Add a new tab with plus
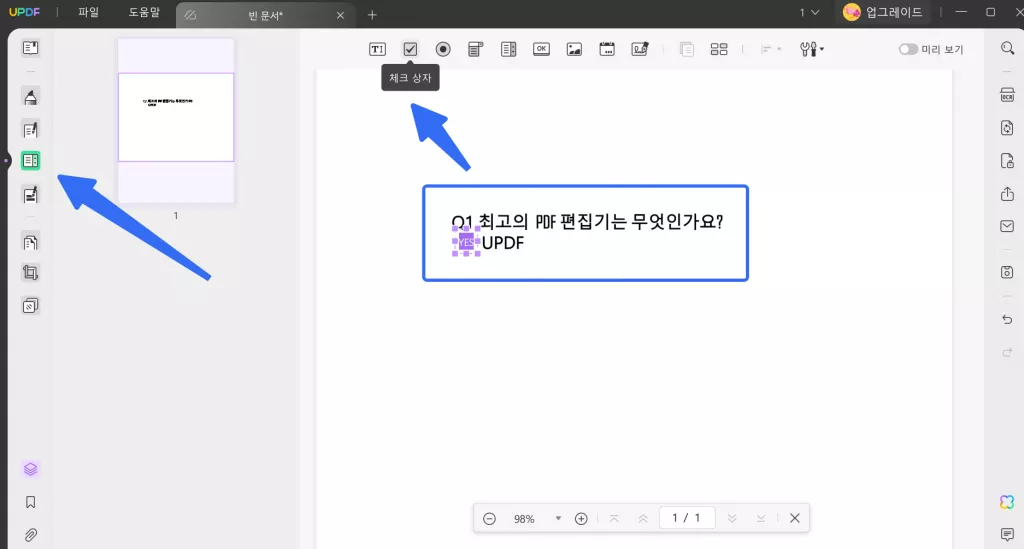 (x=372, y=14)
